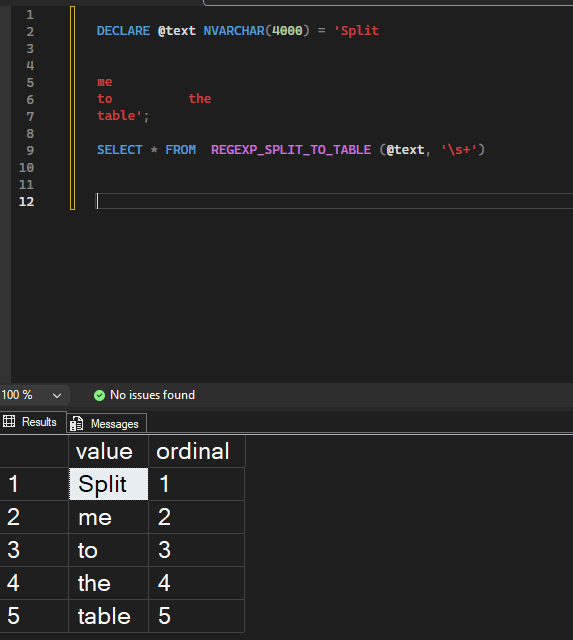Click the @text variable on line 2

tap(177, 31)
